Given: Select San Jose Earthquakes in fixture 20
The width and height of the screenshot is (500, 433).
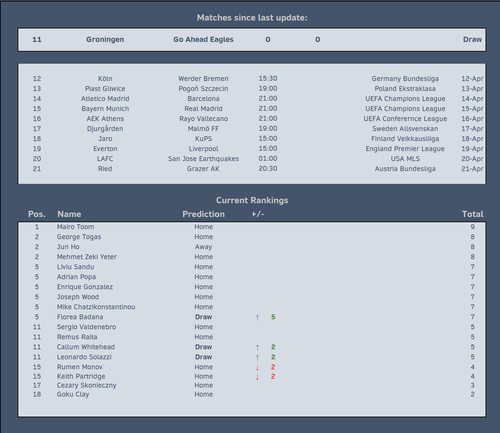Looking at the screenshot, I should click(x=203, y=159).
